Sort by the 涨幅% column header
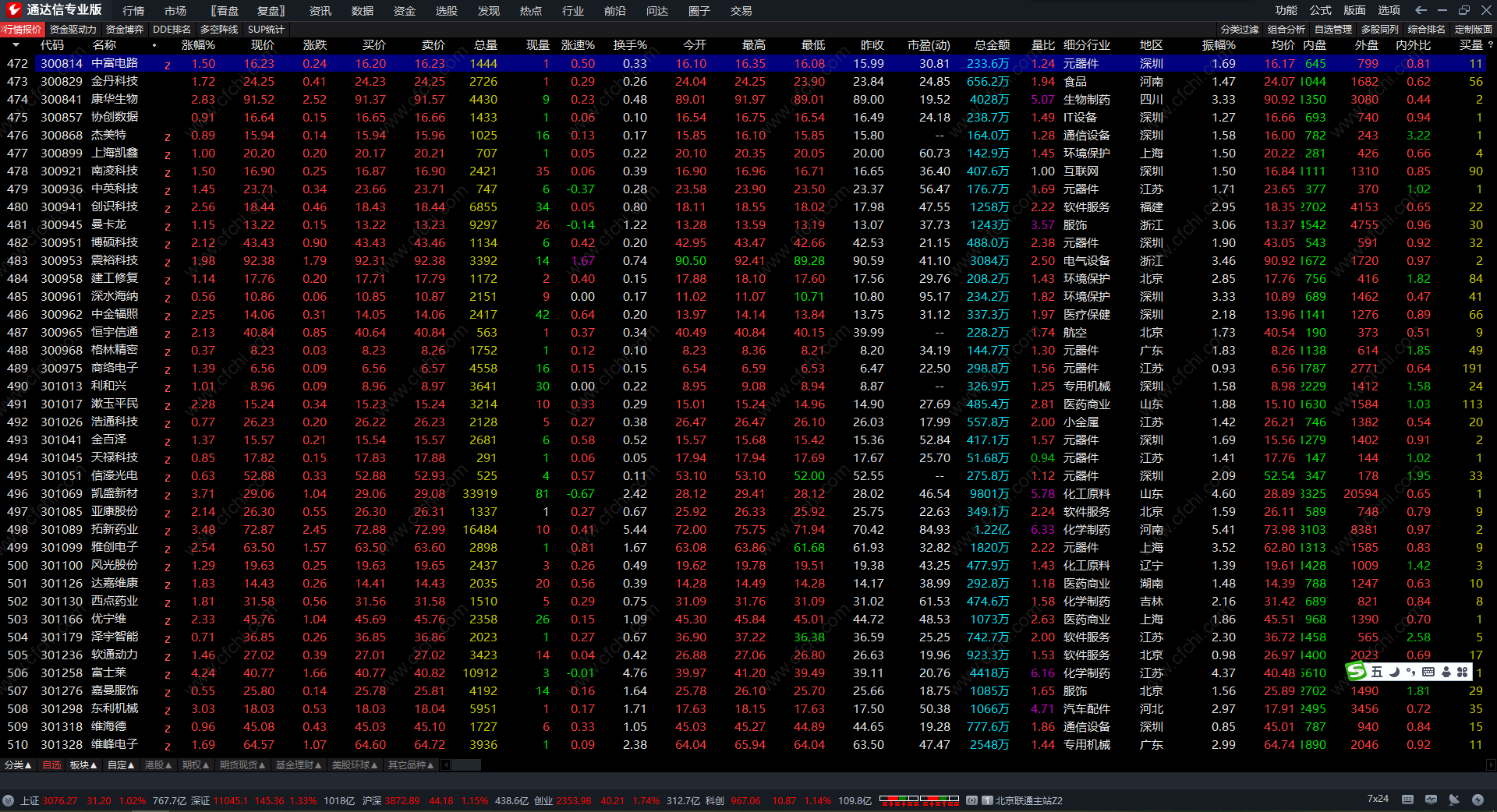Viewport: 1497px width, 812px height. (x=198, y=45)
